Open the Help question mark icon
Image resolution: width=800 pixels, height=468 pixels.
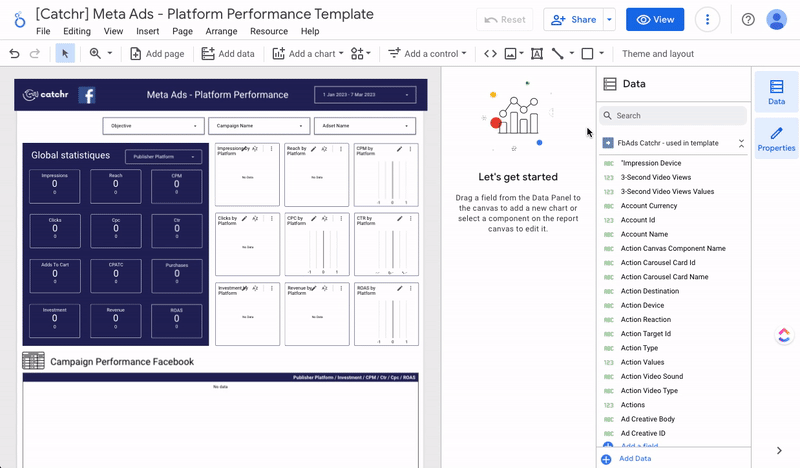tap(748, 19)
